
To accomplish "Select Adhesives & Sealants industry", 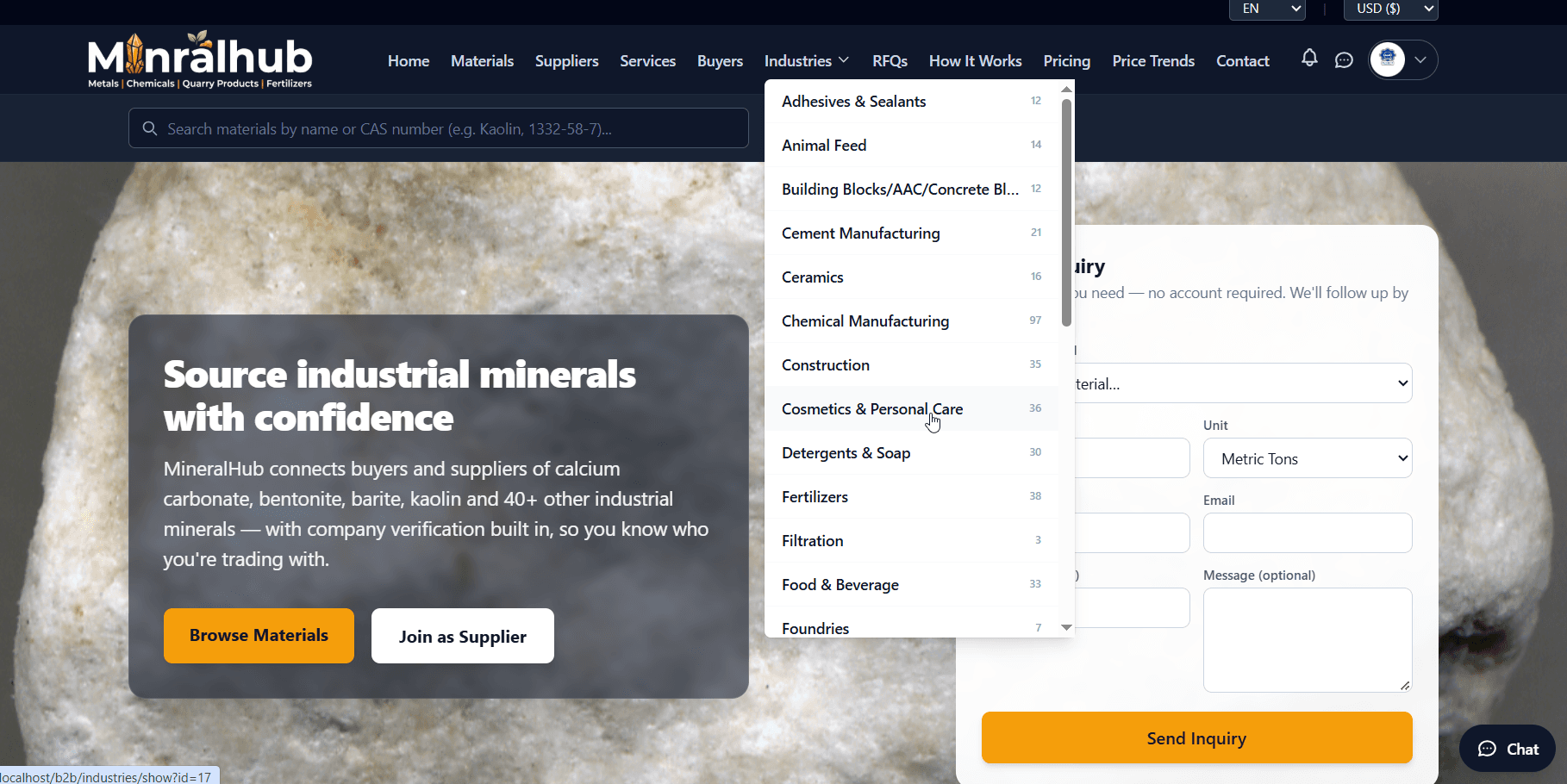I will (912, 101).
